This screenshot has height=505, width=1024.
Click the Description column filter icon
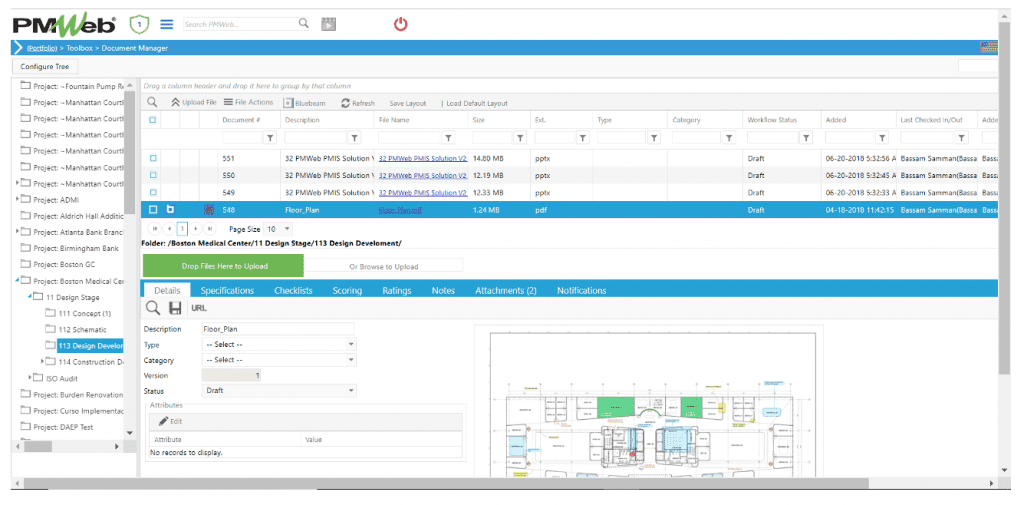pos(354,138)
